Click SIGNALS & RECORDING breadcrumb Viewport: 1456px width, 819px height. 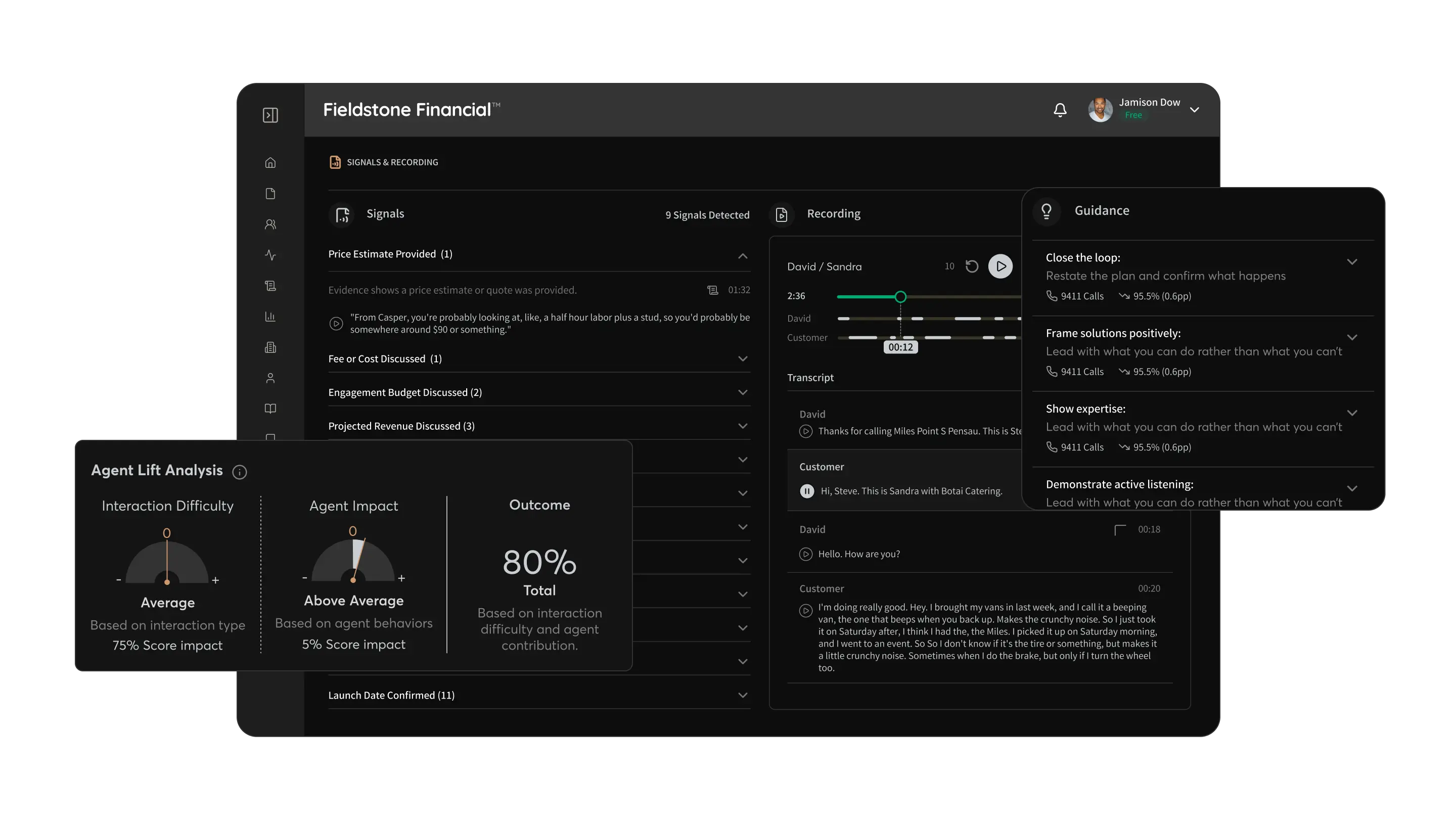[384, 162]
